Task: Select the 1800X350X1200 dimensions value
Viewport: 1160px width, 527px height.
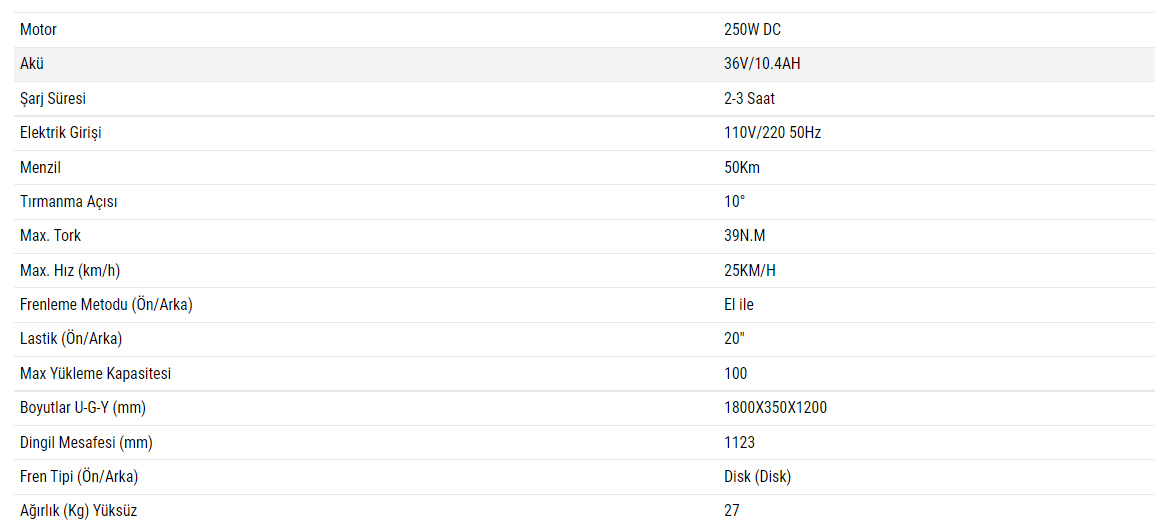Action: [775, 407]
